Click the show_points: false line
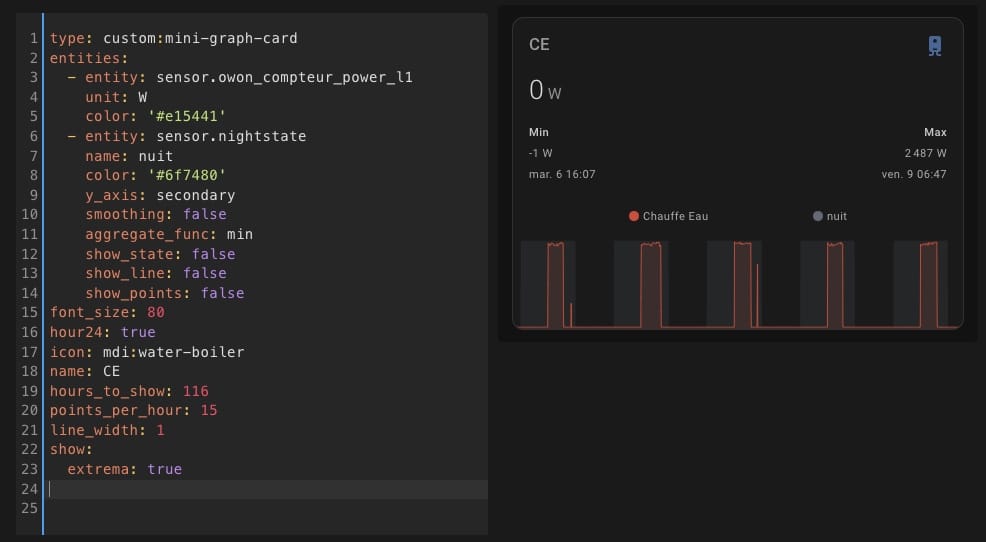 click(165, 293)
